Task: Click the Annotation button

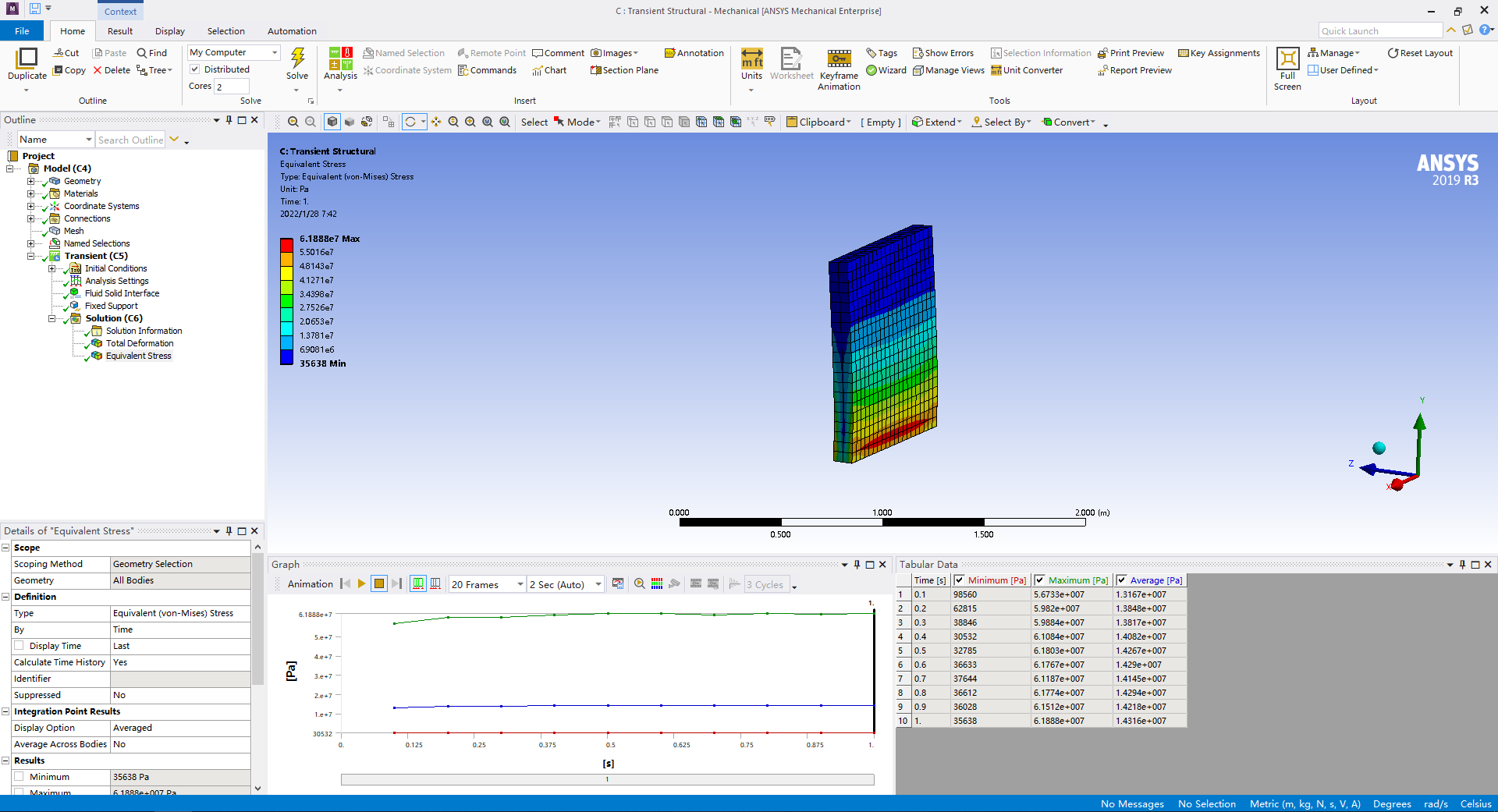Action: click(x=694, y=53)
